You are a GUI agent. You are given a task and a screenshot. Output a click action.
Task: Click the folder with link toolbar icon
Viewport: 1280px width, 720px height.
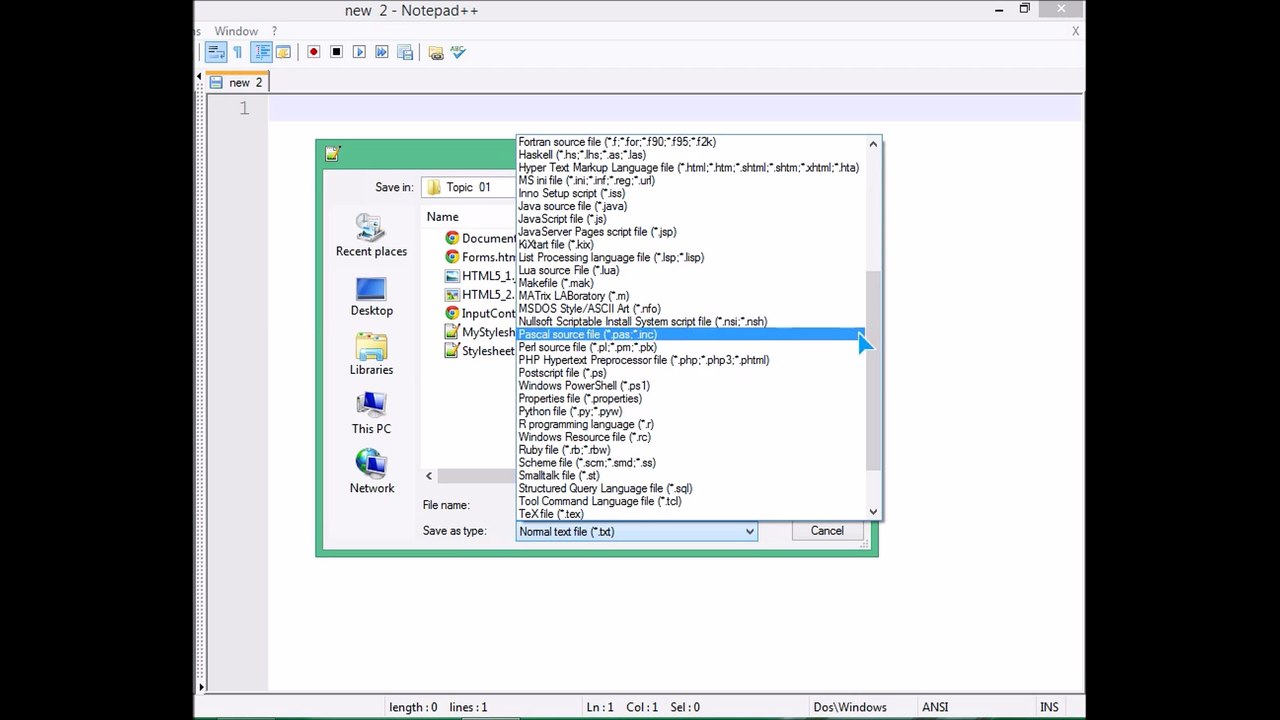tap(436, 52)
